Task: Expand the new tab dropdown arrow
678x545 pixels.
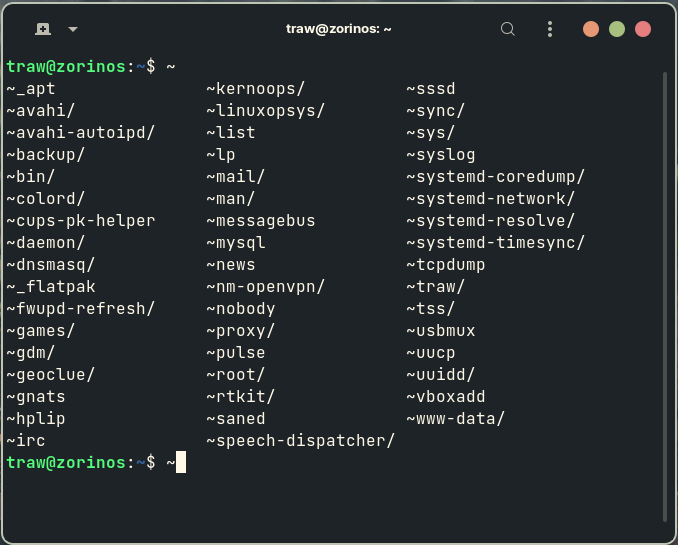Action: click(73, 29)
